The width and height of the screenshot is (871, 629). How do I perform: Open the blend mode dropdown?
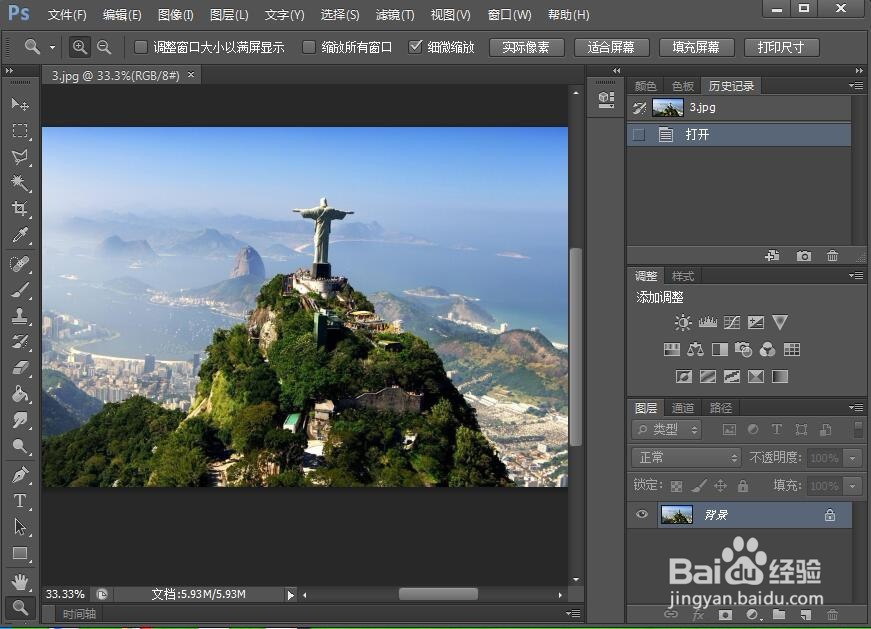[x=687, y=458]
